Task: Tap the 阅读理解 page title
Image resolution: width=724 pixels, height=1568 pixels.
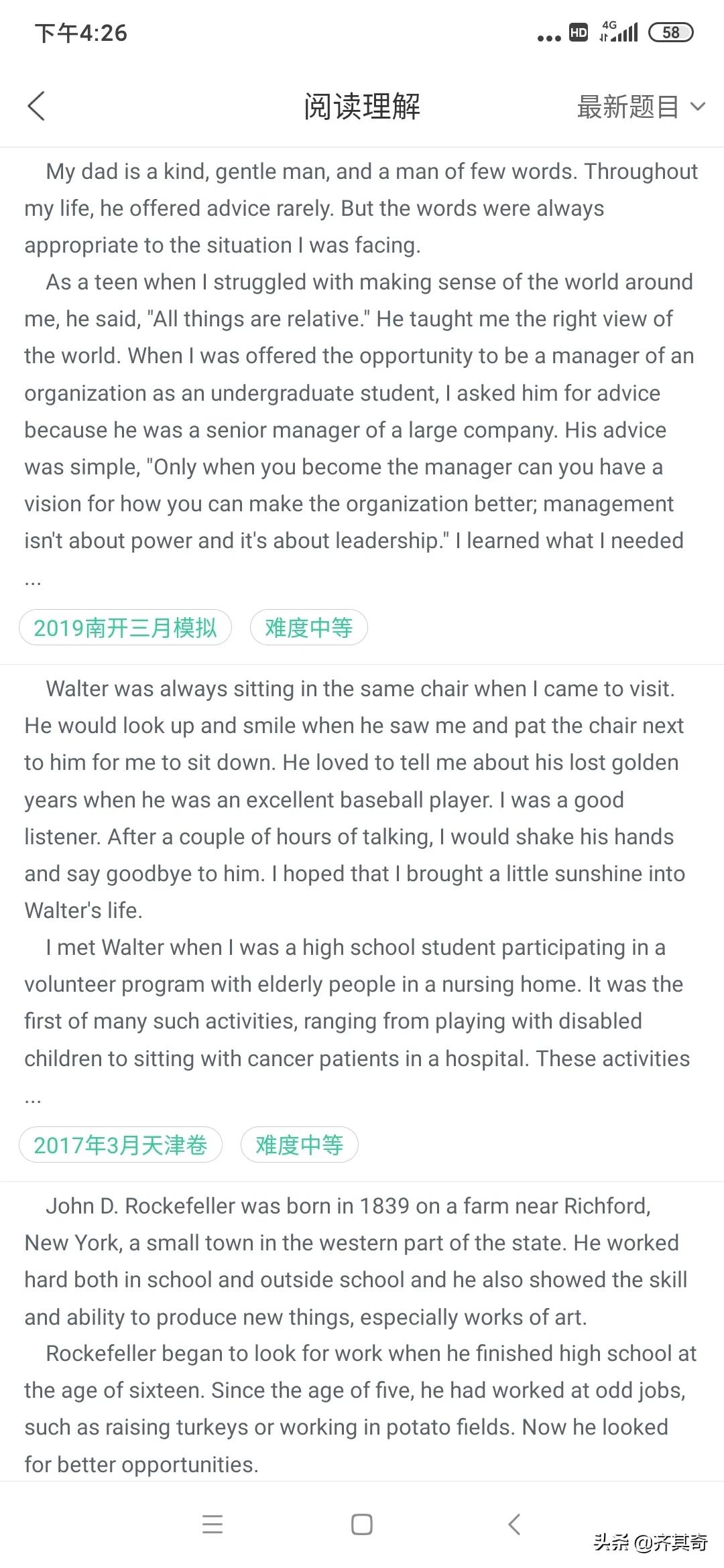Action: [362, 107]
